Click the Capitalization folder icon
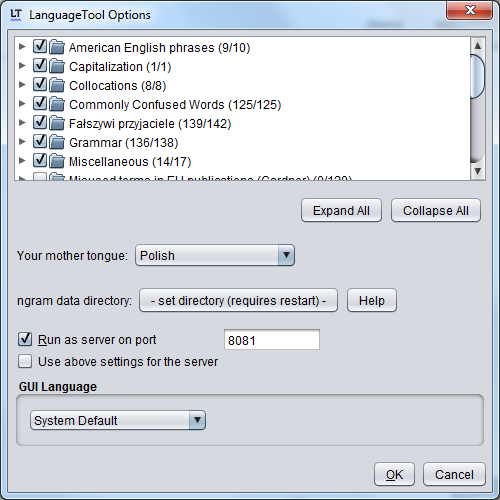500x500 pixels. [x=57, y=66]
